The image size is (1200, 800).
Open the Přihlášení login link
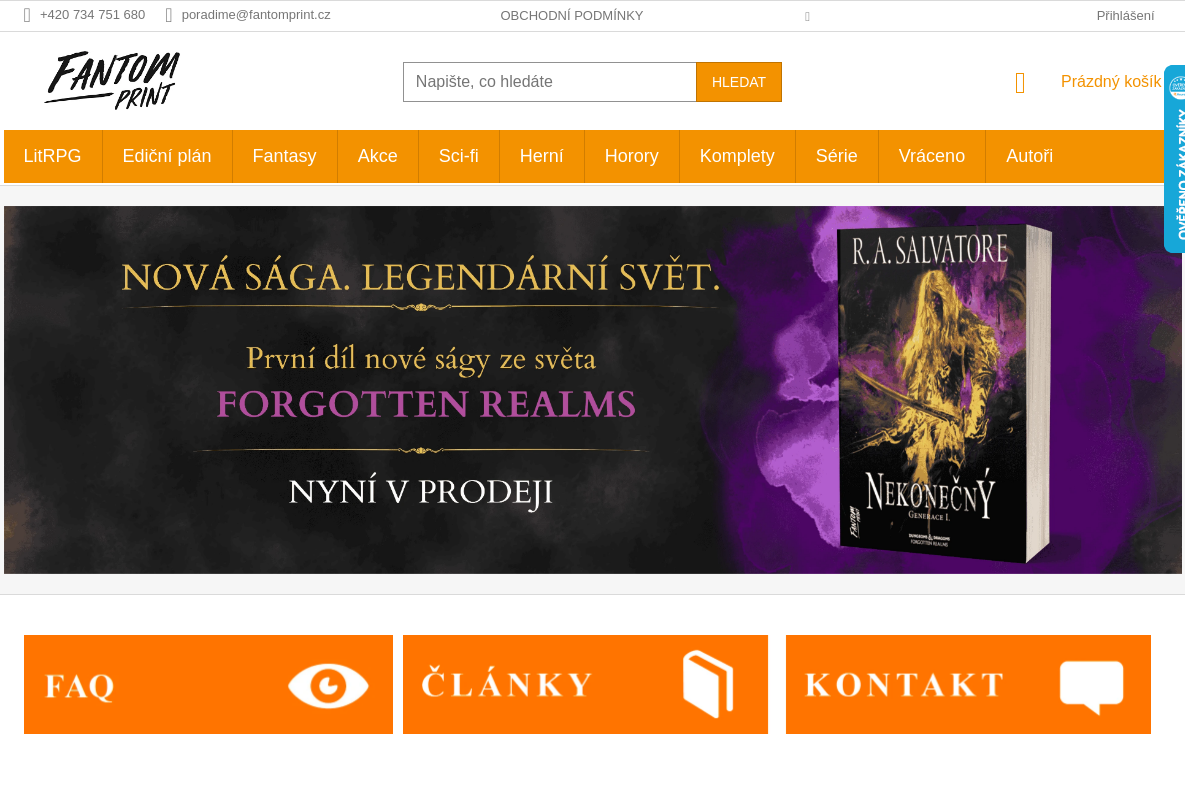click(1125, 15)
